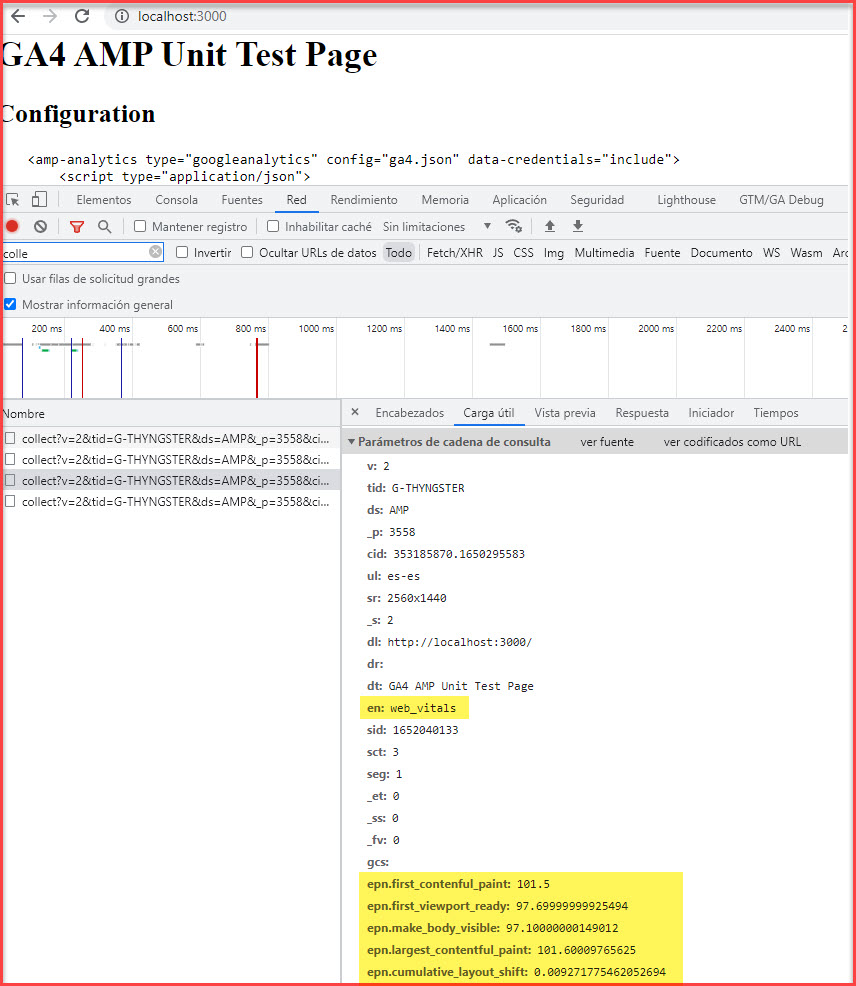
Task: Check the Inhabilitar caché option
Action: click(x=273, y=227)
